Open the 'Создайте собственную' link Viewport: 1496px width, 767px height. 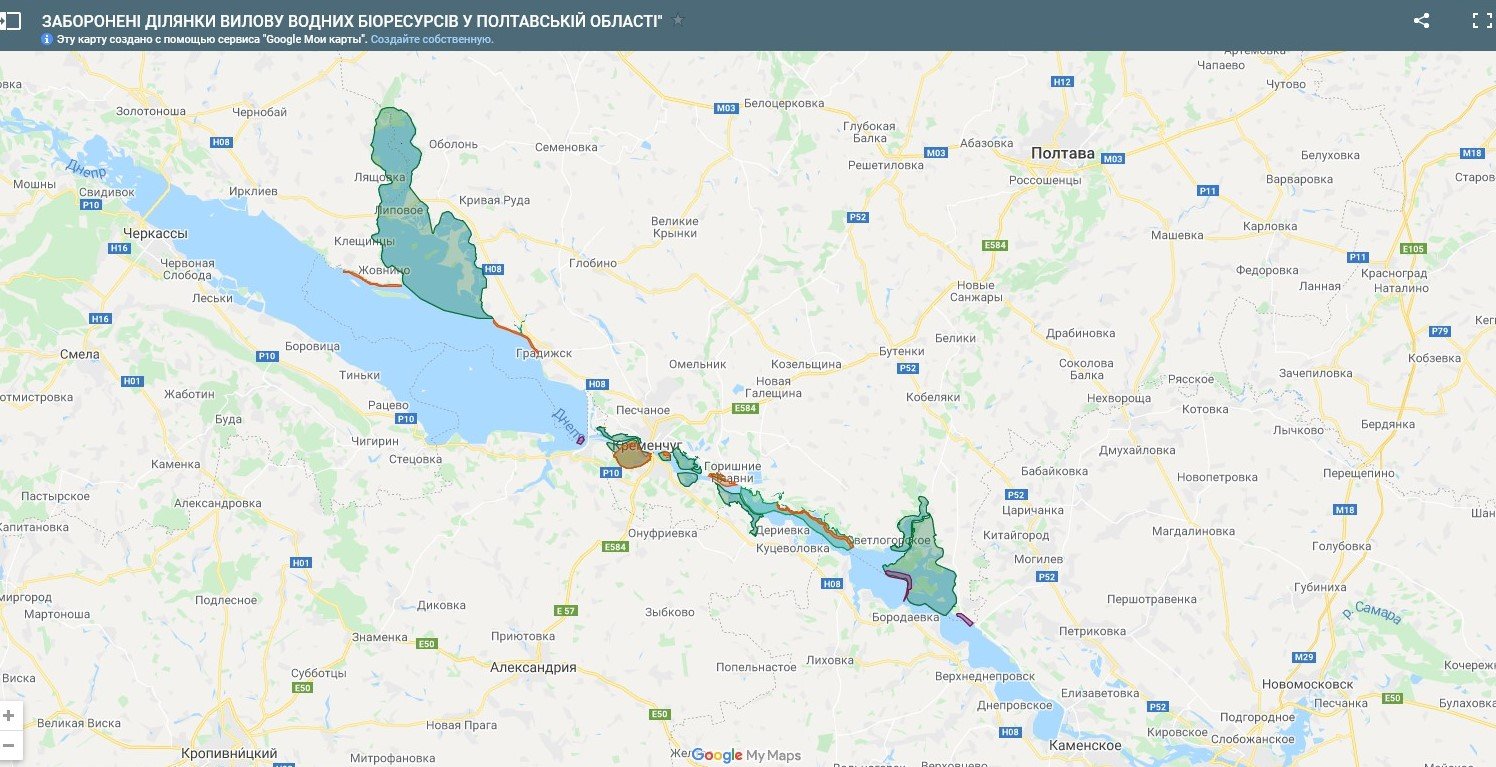(x=432, y=39)
